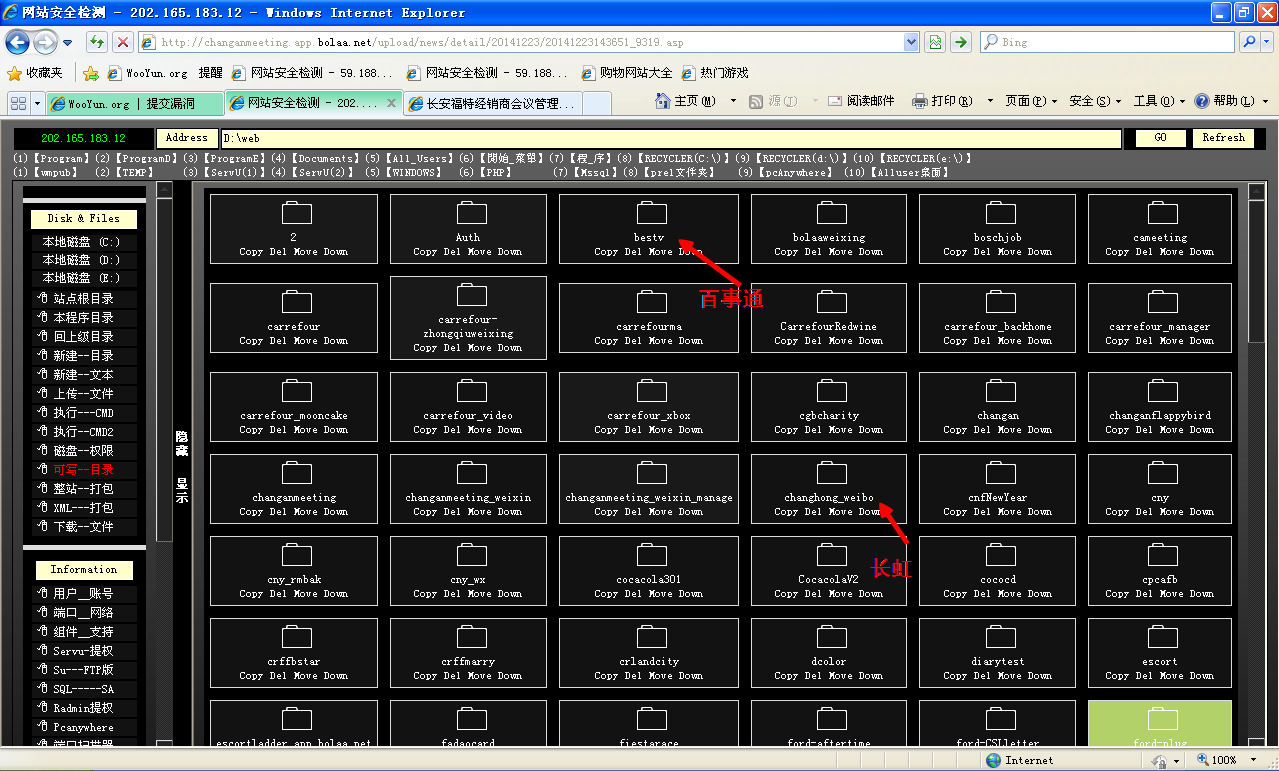Open 热门游戏 favorites bar link
Viewport: 1279px width, 771px height.
715,73
